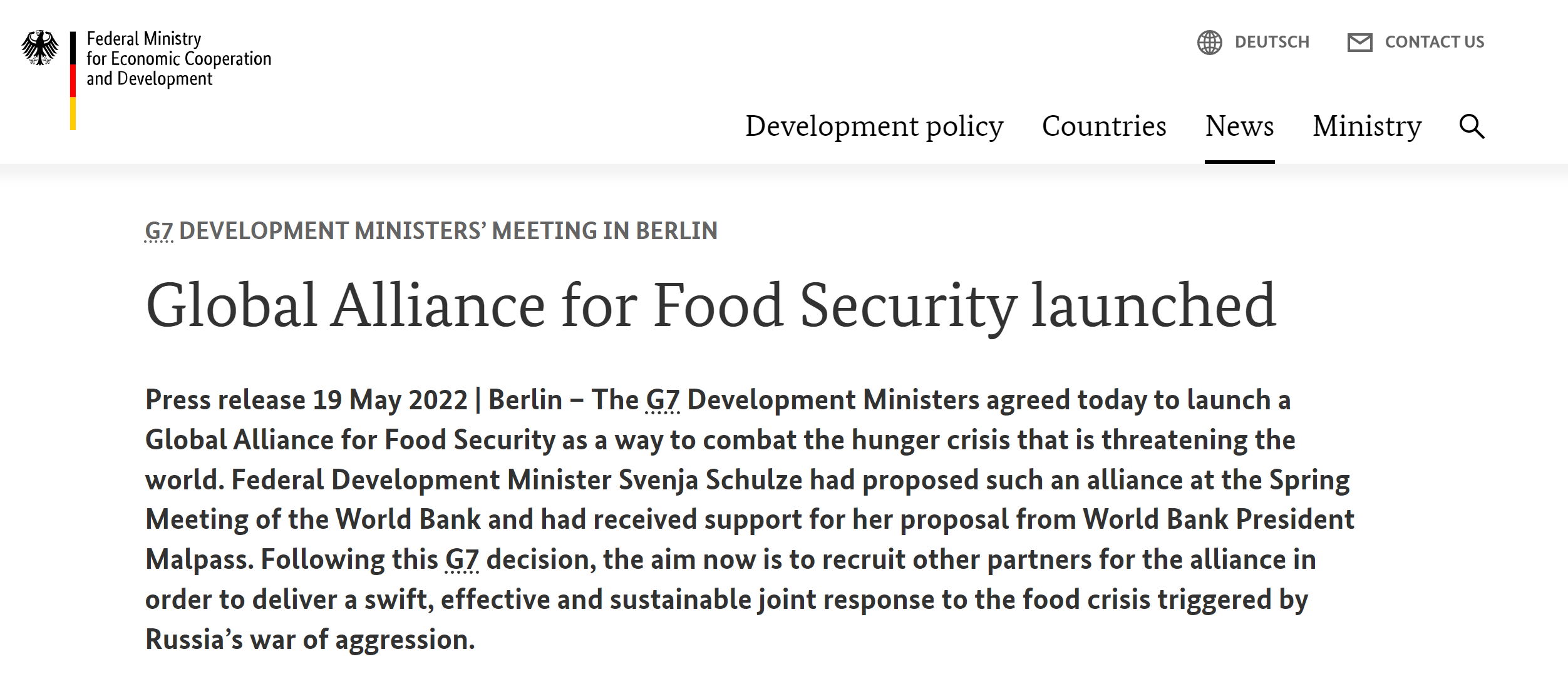
Task: Click the Federal Ministry logo text
Action: click(x=178, y=59)
